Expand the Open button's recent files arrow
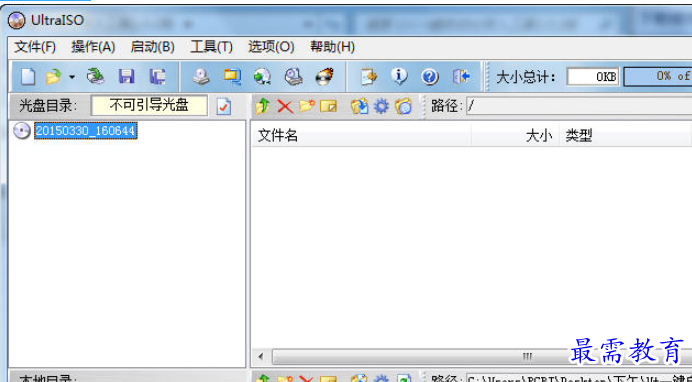 pyautogui.click(x=71, y=77)
